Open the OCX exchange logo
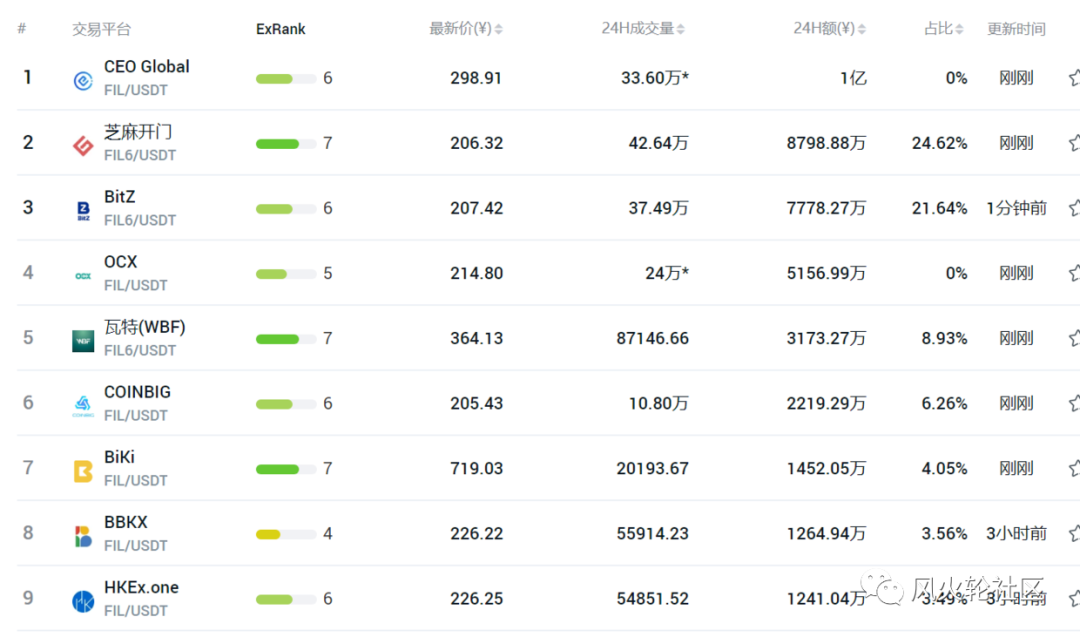Viewport: 1080px width, 637px height. pos(83,276)
